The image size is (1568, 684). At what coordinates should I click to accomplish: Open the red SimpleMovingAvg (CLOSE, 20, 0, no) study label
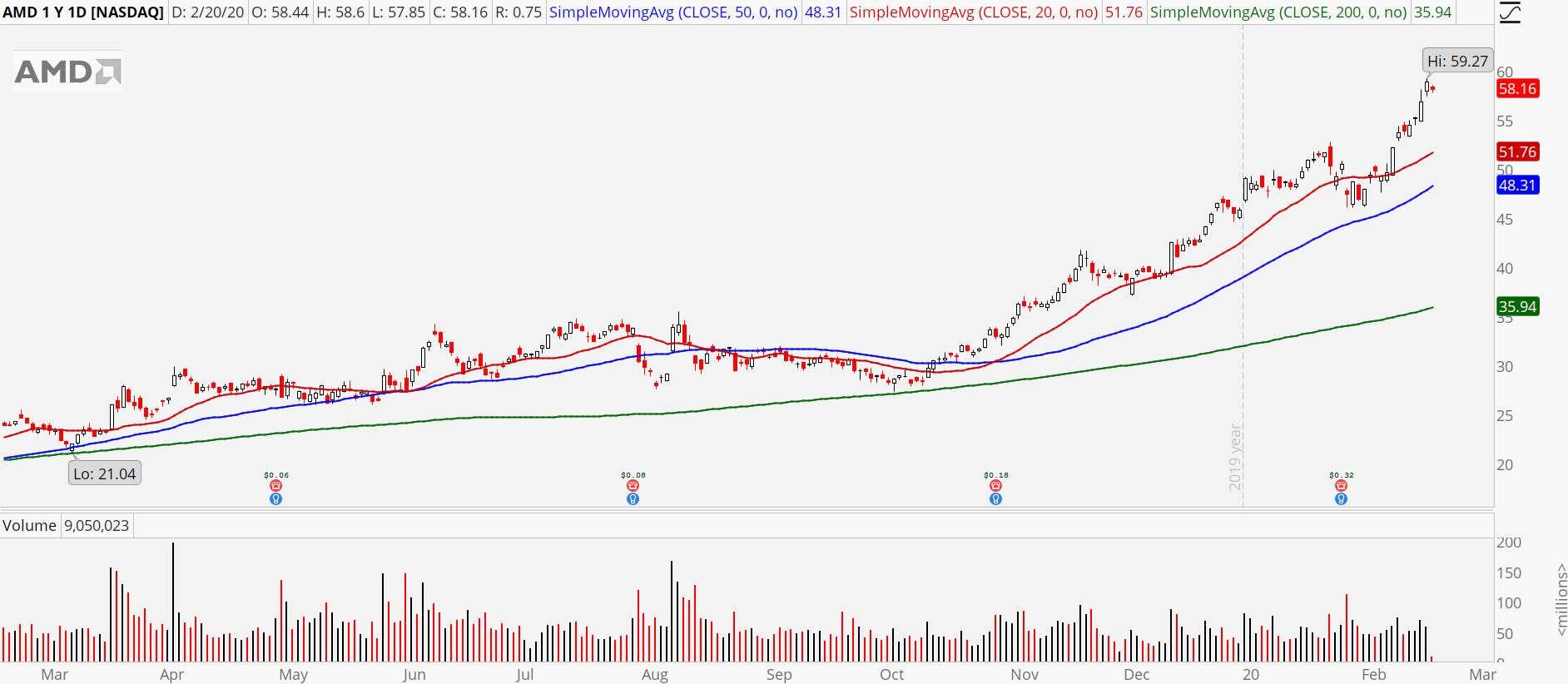point(974,12)
